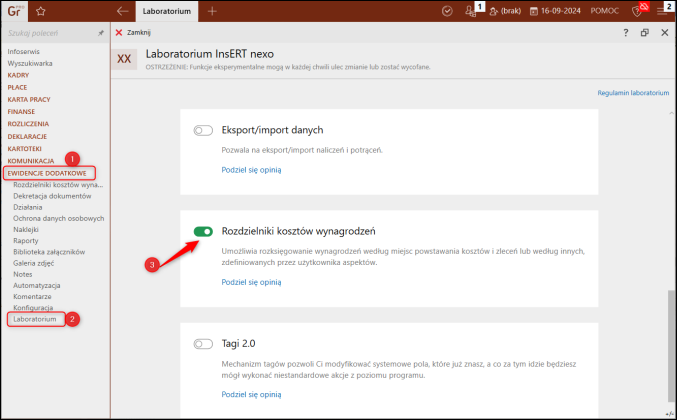Open Notes sidebar item

[x=22, y=275]
